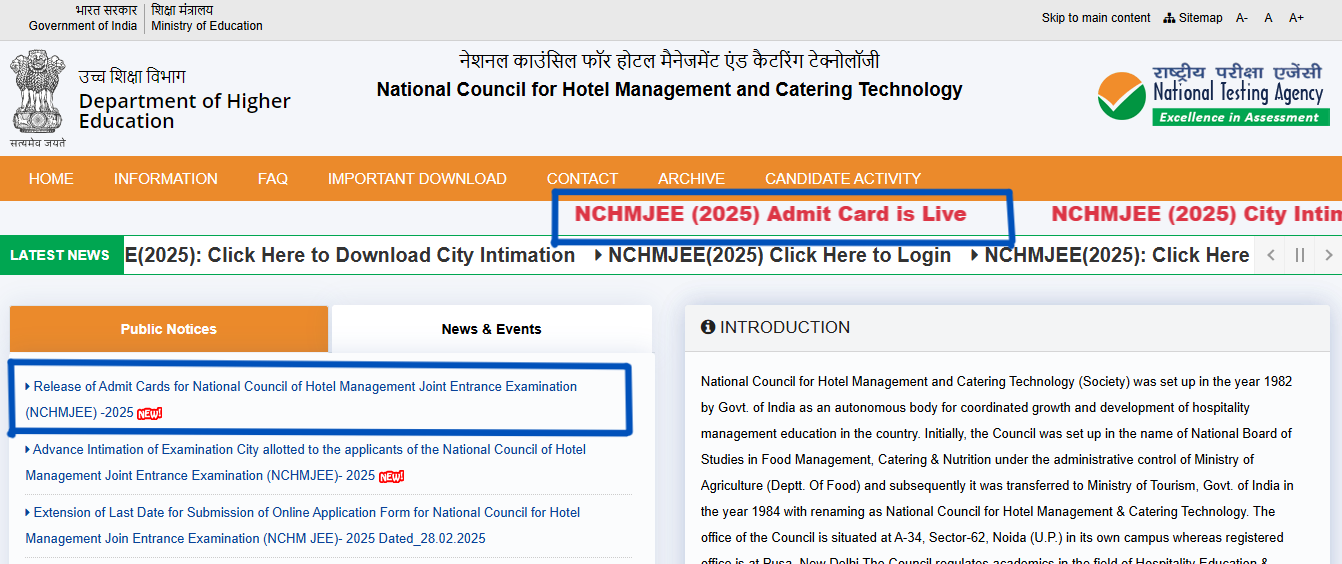Open the FAQ menu item
Screen dimensions: 1342x564
[x=273, y=179]
